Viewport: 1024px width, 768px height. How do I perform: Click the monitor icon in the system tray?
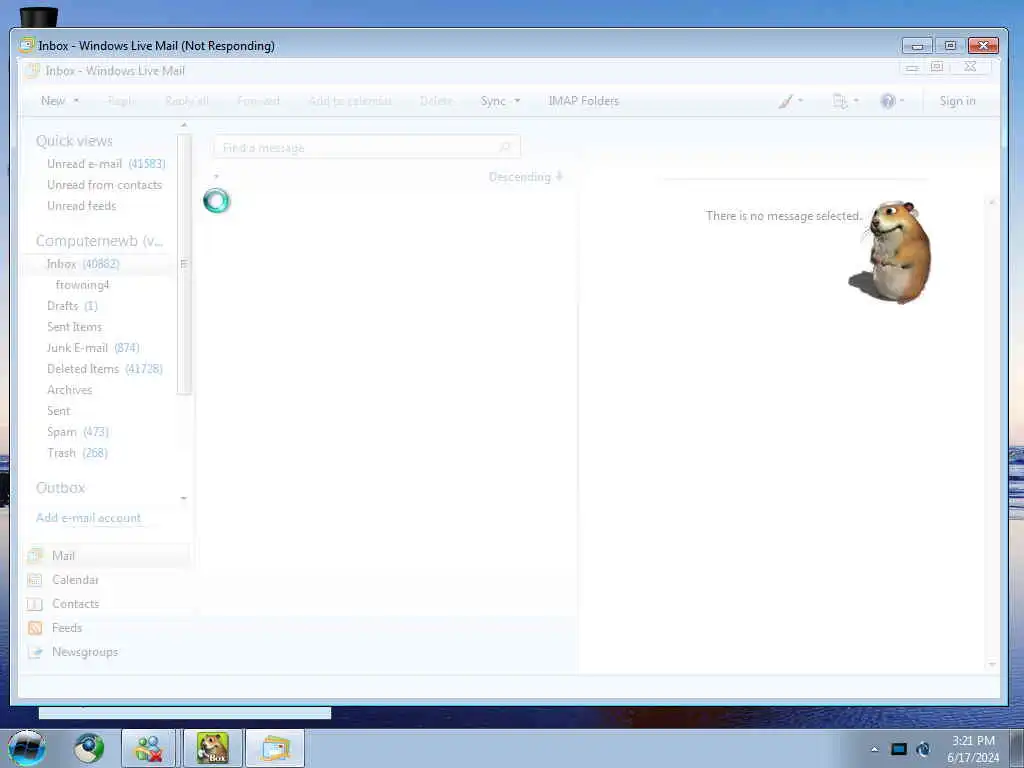pyautogui.click(x=899, y=749)
